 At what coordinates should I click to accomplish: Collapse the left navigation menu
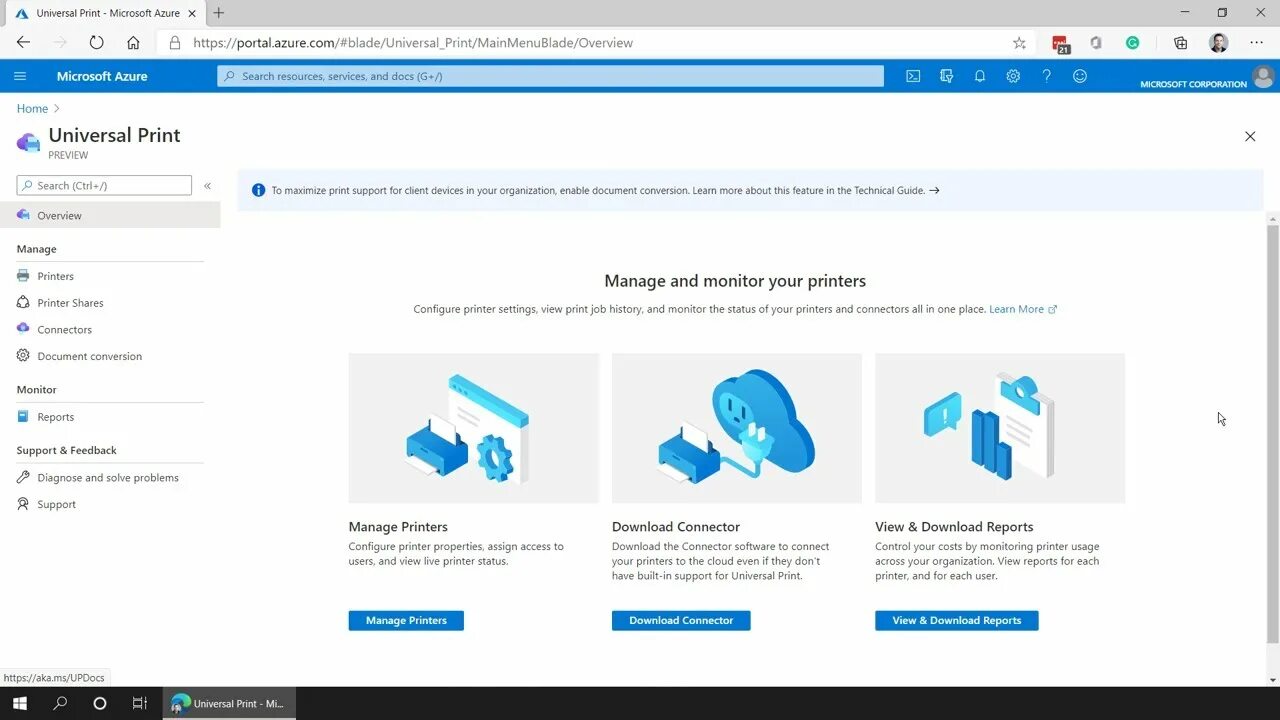[x=208, y=186]
